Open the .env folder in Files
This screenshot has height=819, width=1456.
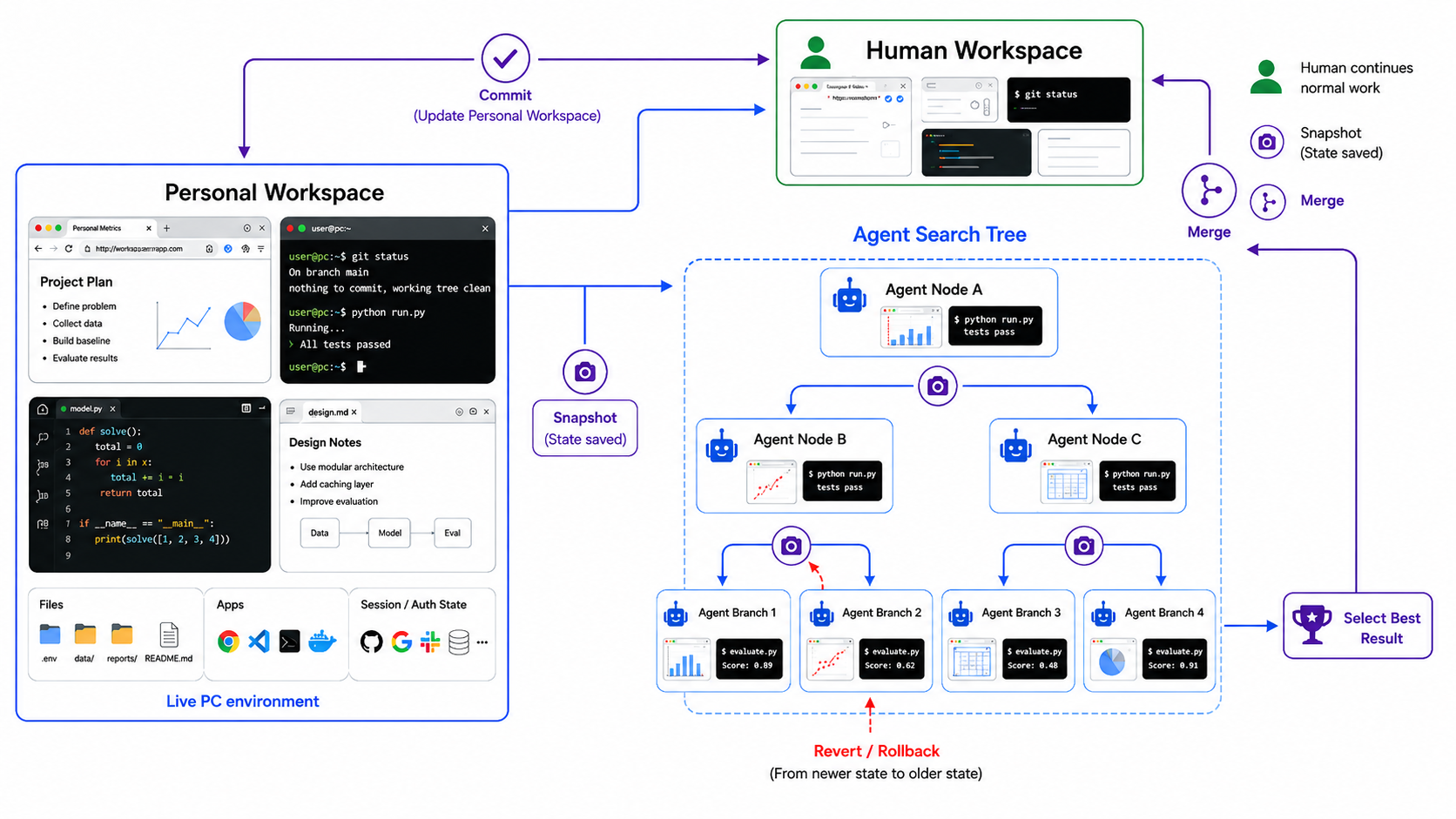[50, 634]
